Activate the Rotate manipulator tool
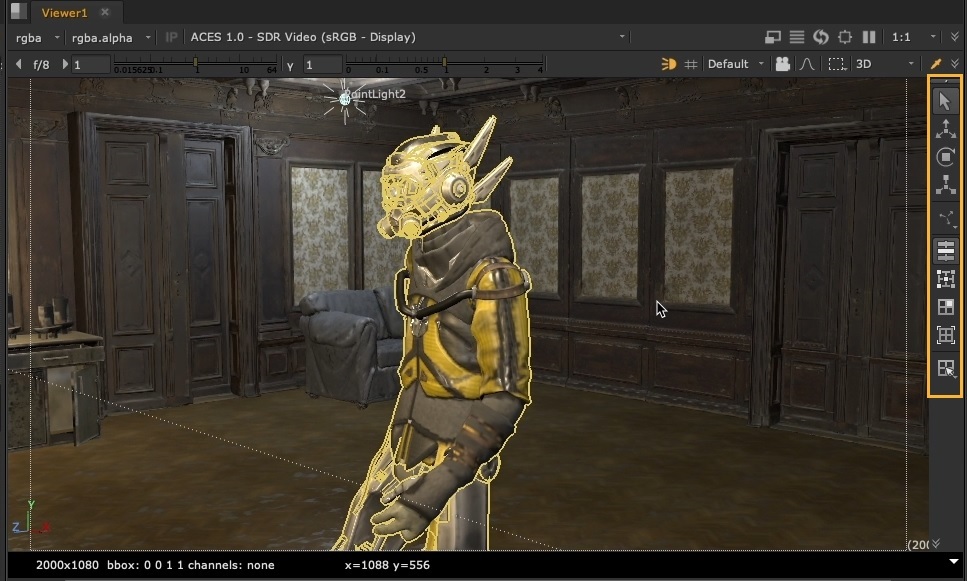The image size is (967, 581). 945,157
